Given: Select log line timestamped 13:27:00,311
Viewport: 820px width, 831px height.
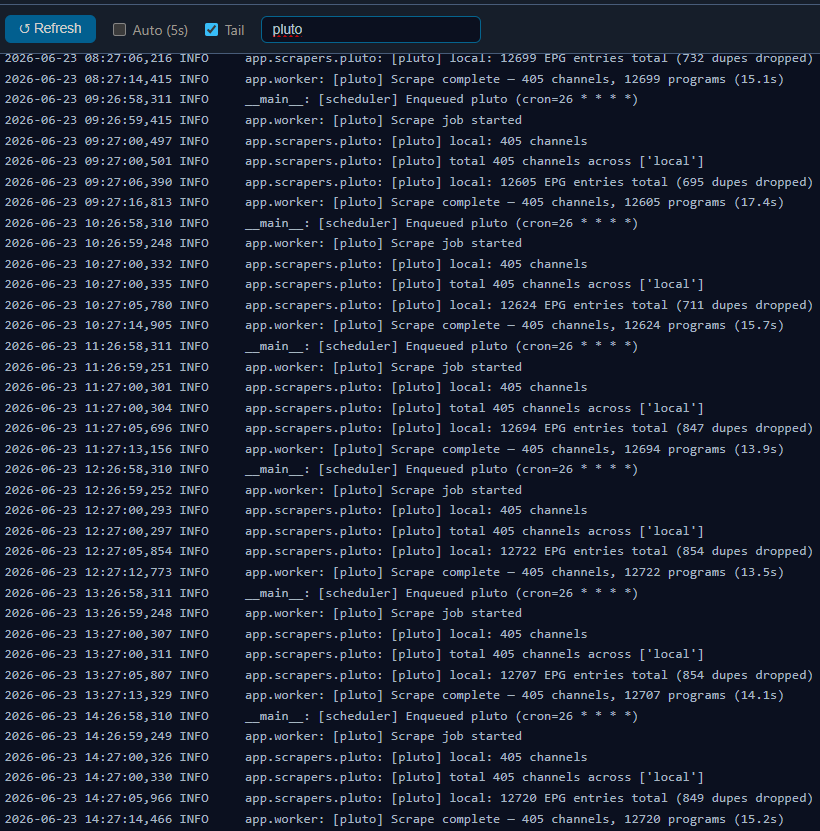Looking at the screenshot, I should click(354, 655).
